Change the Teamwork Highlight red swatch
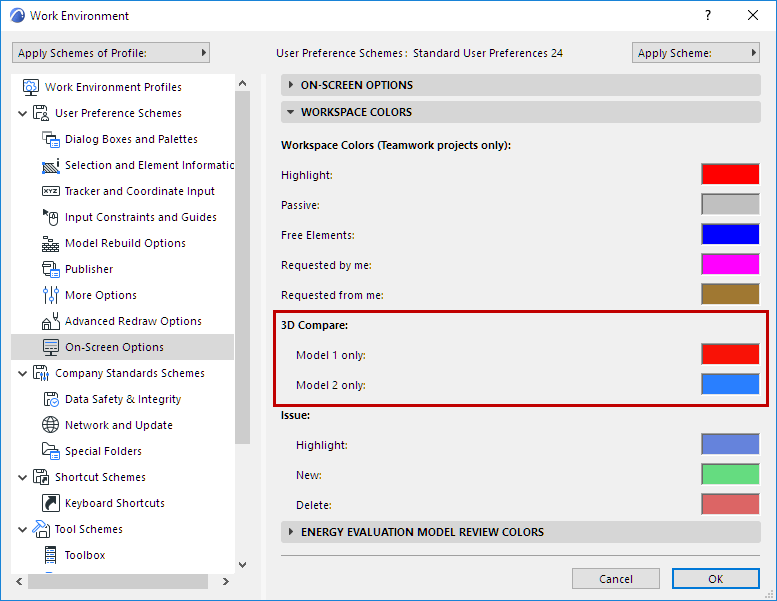 tap(730, 174)
